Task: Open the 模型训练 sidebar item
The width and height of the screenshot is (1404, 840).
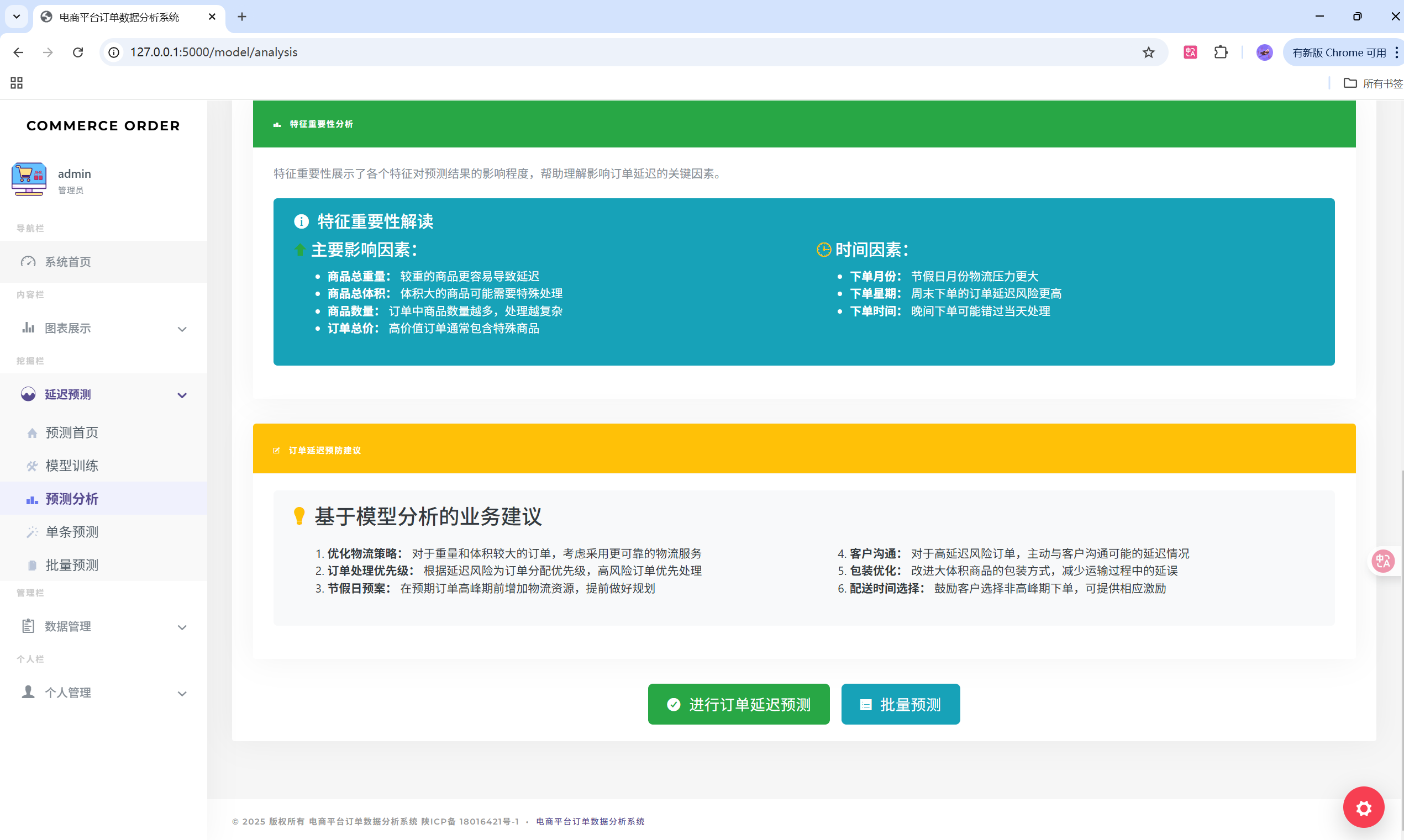Action: coord(71,465)
